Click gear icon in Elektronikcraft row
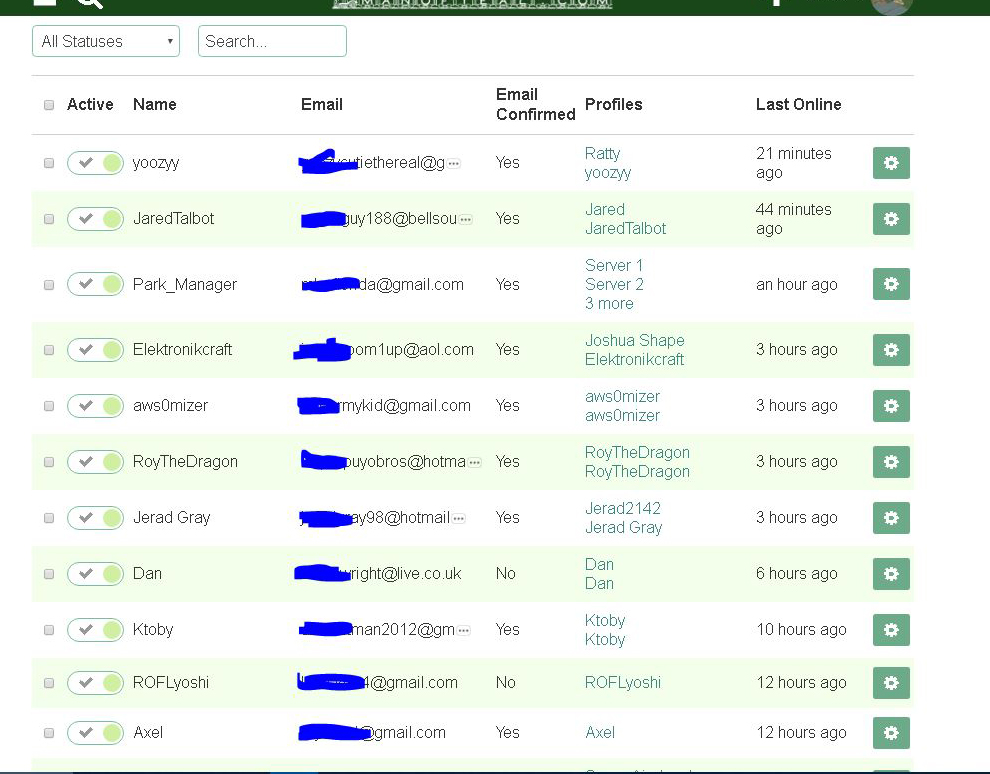 point(891,350)
